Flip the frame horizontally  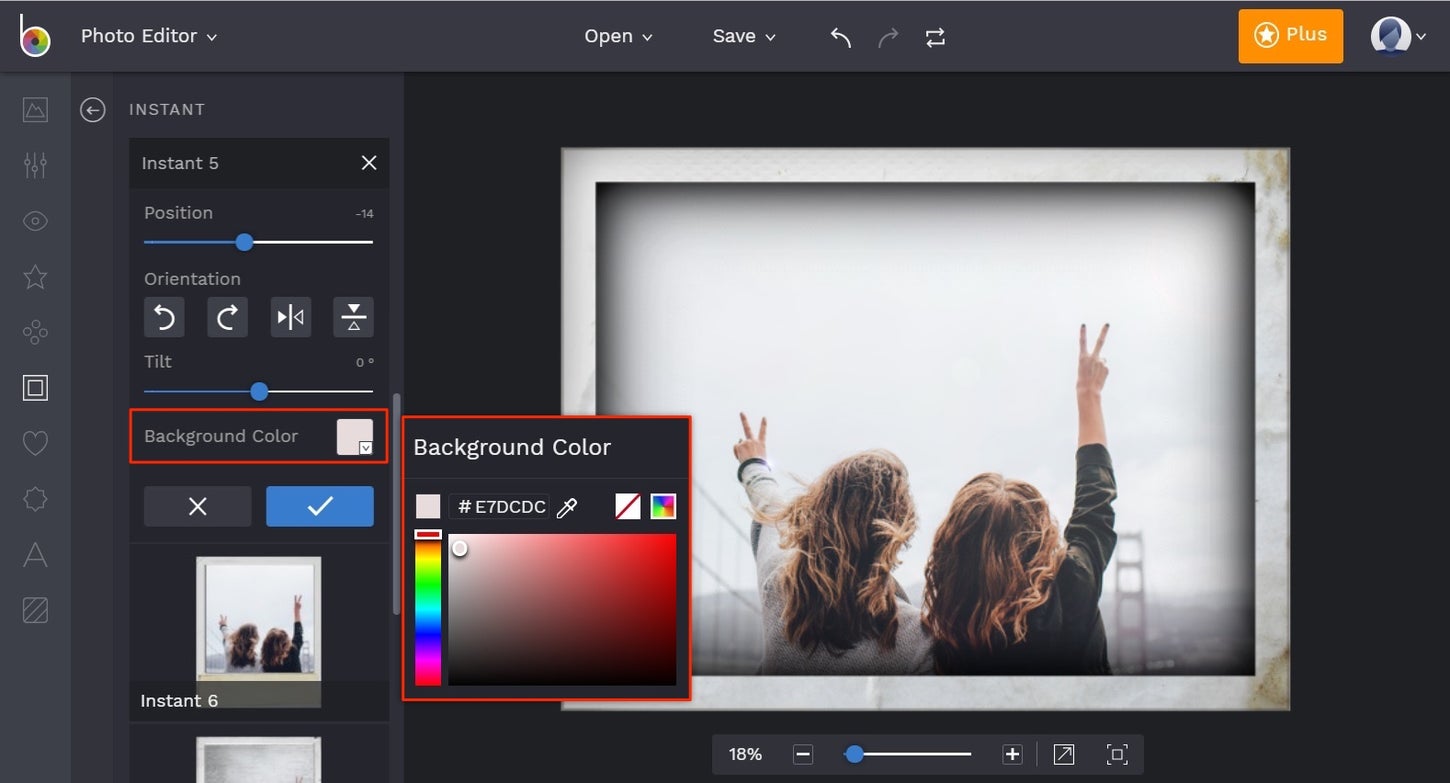pos(291,318)
